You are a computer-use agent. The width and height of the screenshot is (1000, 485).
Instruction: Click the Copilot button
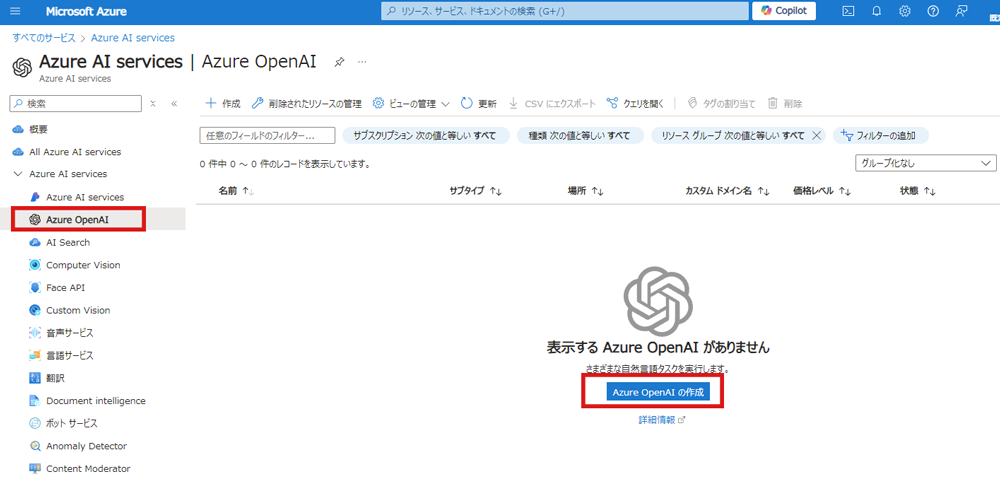(784, 11)
